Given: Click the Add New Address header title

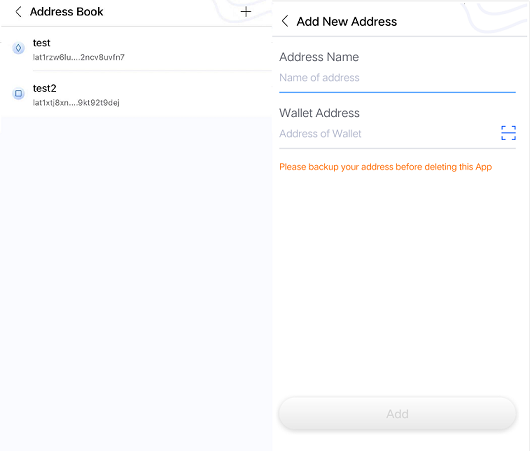Looking at the screenshot, I should 346,22.
